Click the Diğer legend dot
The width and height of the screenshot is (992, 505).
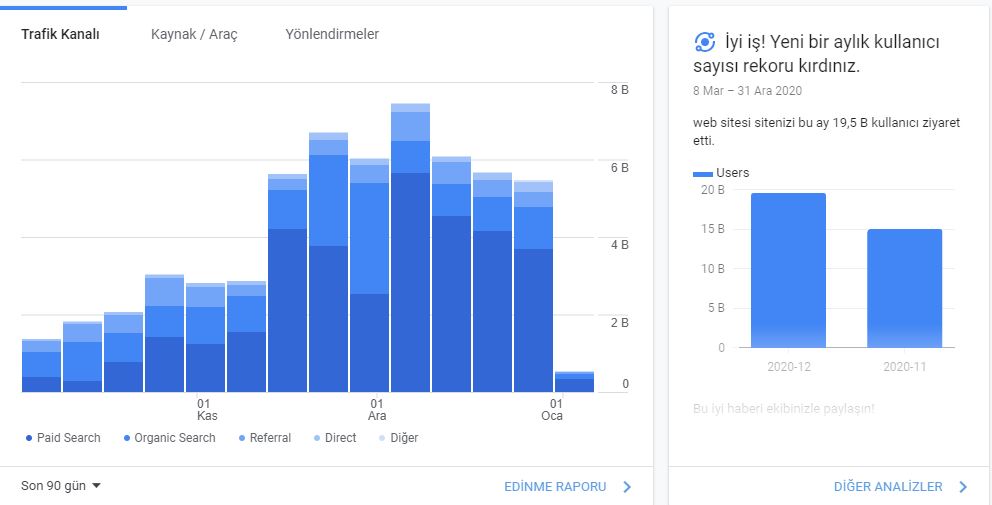click(x=381, y=438)
